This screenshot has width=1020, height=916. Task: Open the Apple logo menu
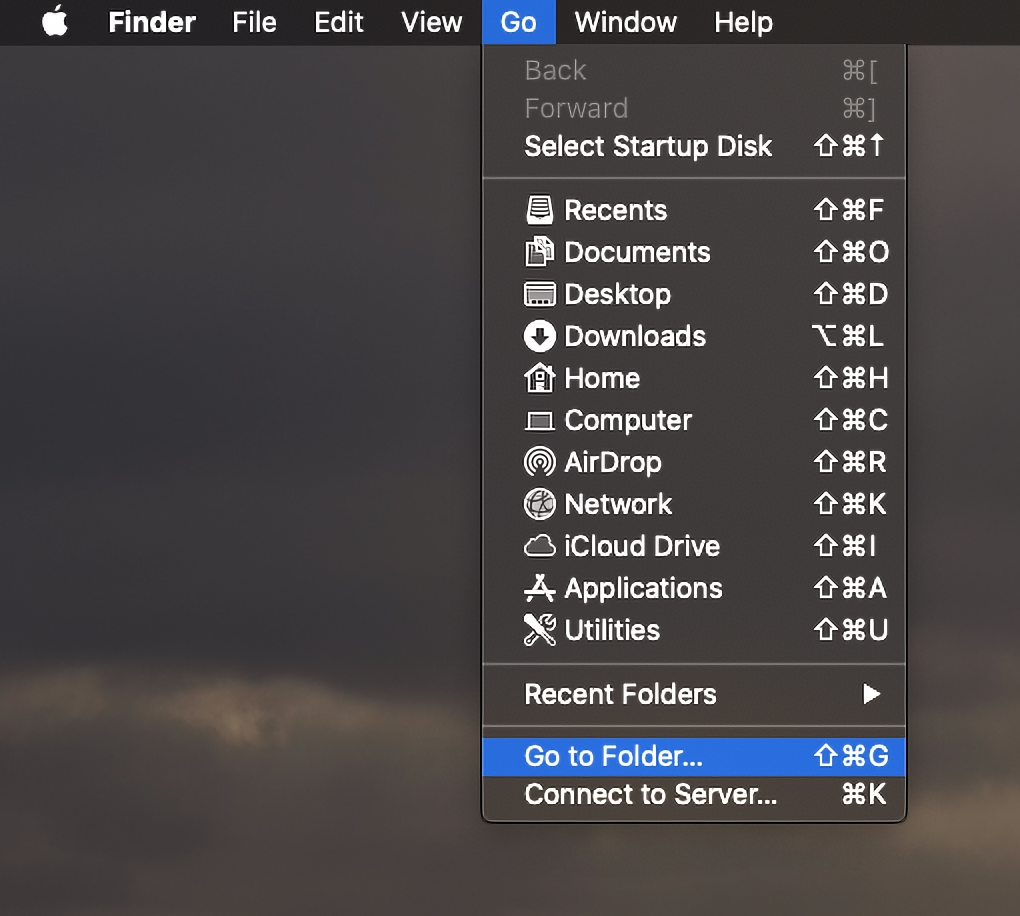[55, 21]
